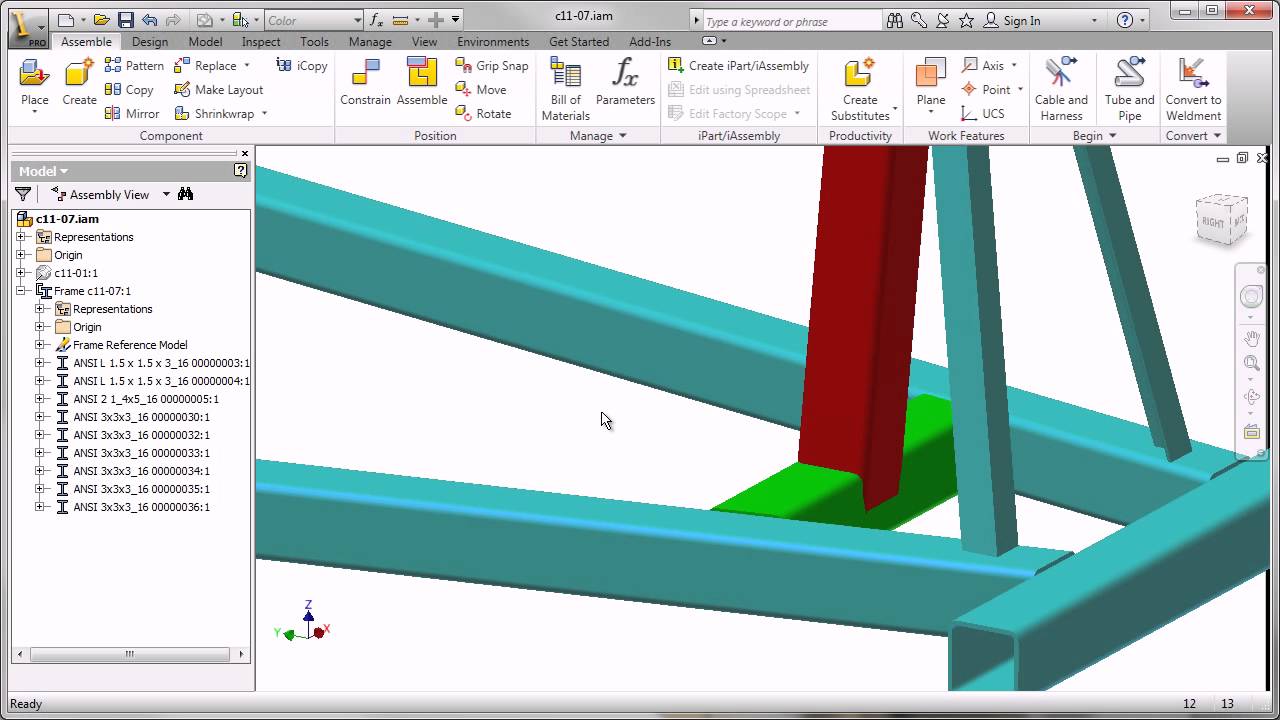1280x720 pixels.
Task: Click the browser filter funnel icon
Action: 22,194
